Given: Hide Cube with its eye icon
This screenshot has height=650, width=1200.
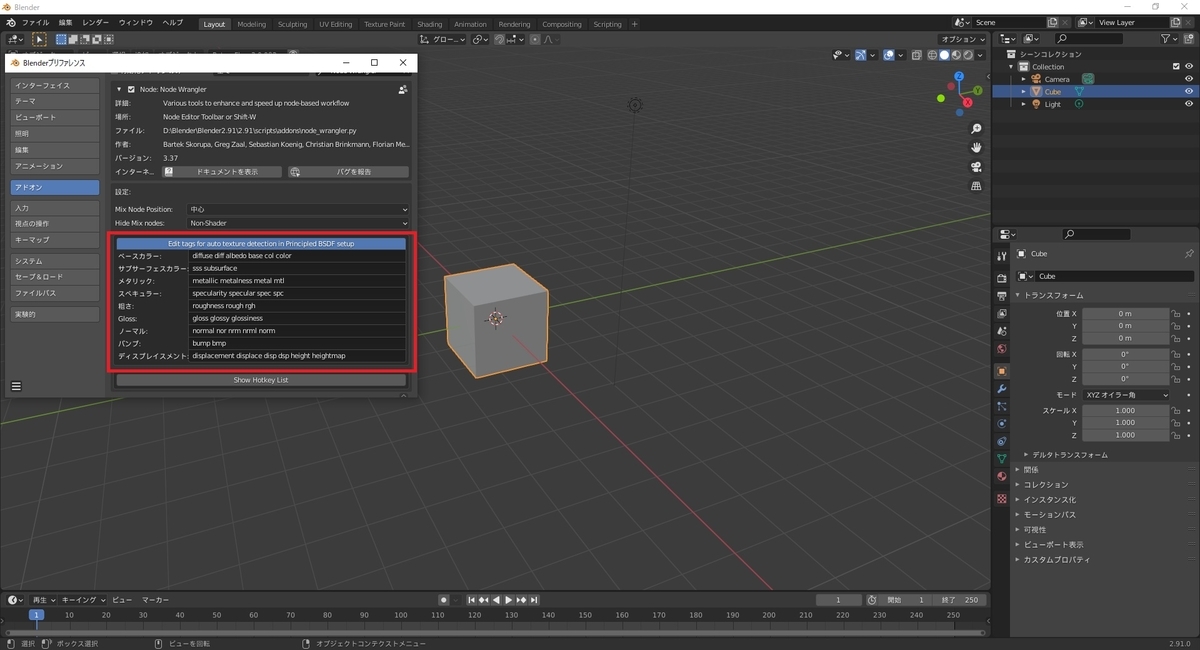Looking at the screenshot, I should coord(1189,91).
